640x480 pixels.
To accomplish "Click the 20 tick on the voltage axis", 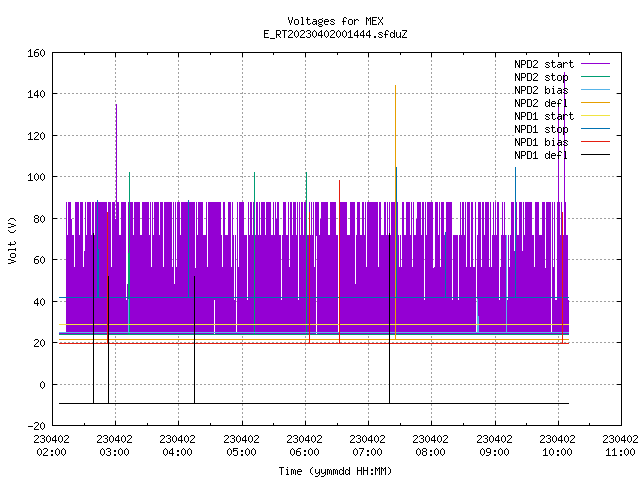I will click(x=39, y=343).
